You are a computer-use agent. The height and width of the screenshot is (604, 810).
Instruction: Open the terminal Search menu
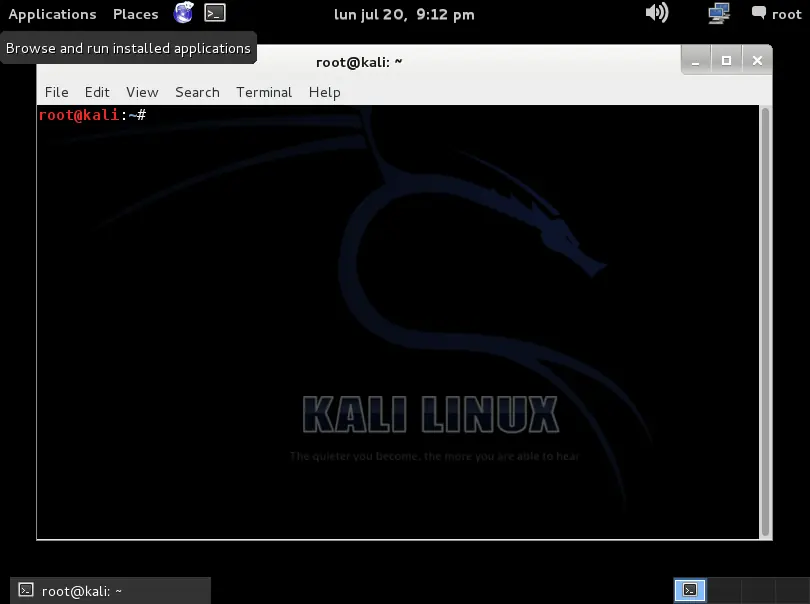click(x=197, y=92)
